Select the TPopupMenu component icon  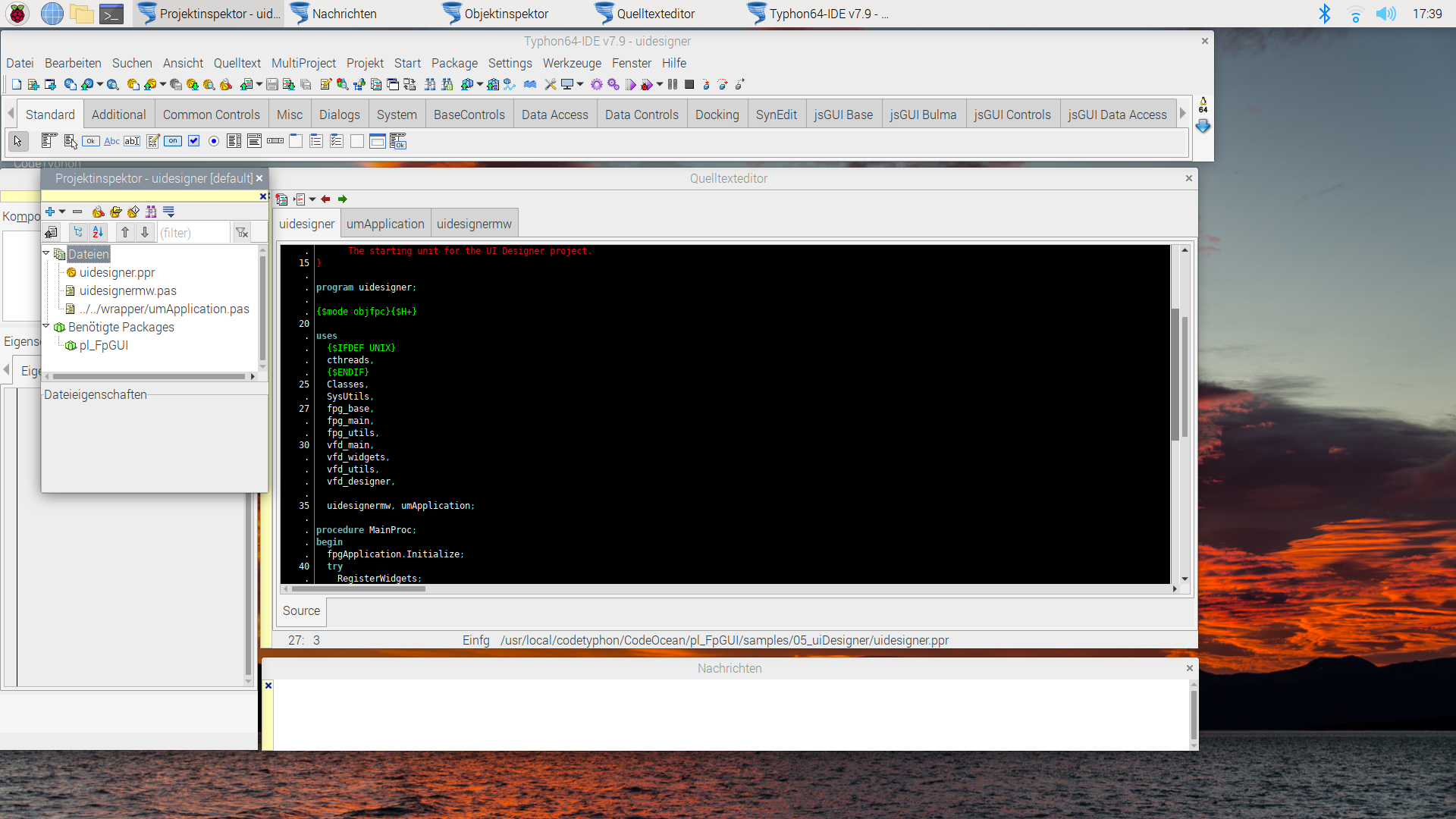point(71,141)
